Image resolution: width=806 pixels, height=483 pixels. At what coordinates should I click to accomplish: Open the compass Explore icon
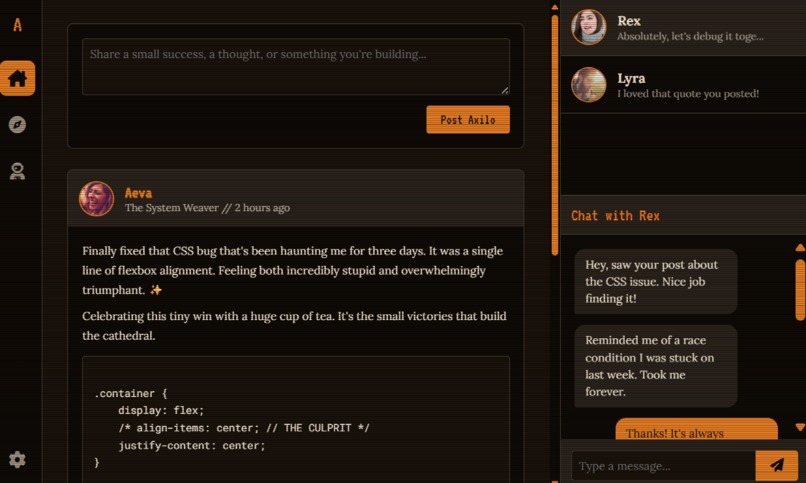[17, 124]
